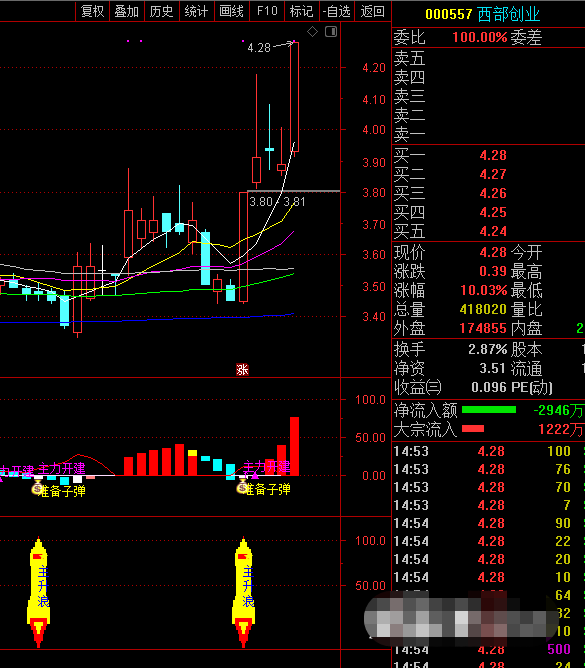This screenshot has height=668, width=585.
Task: Click the 标记 mark button
Action: (302, 11)
